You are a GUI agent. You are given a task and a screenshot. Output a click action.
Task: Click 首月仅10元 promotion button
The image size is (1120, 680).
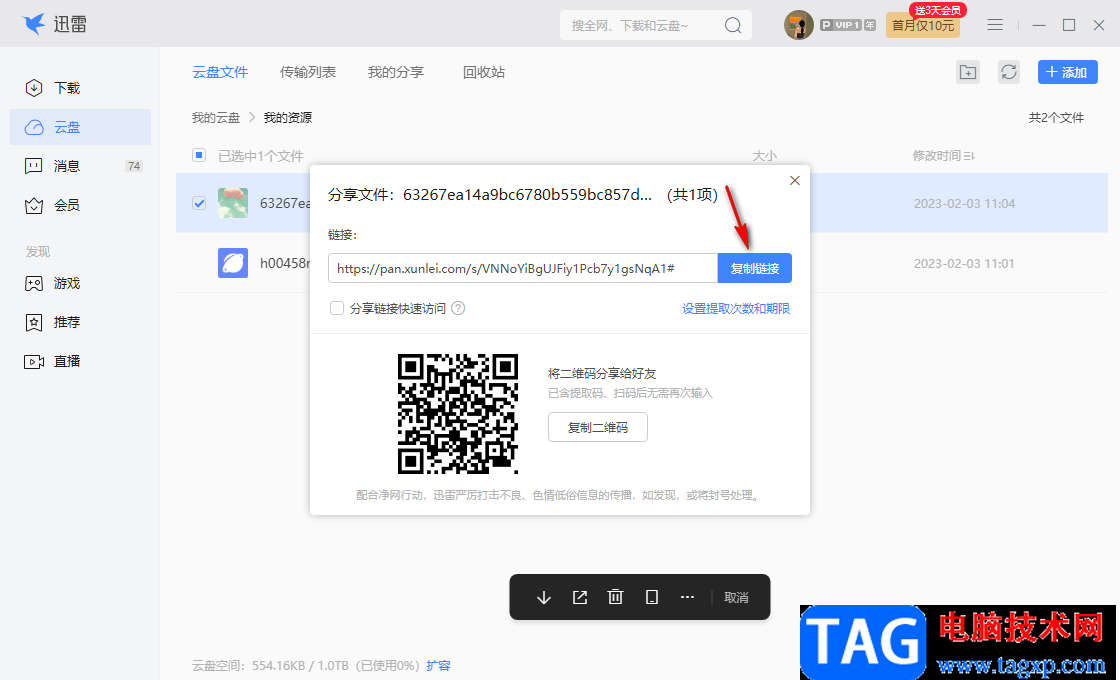point(923,25)
